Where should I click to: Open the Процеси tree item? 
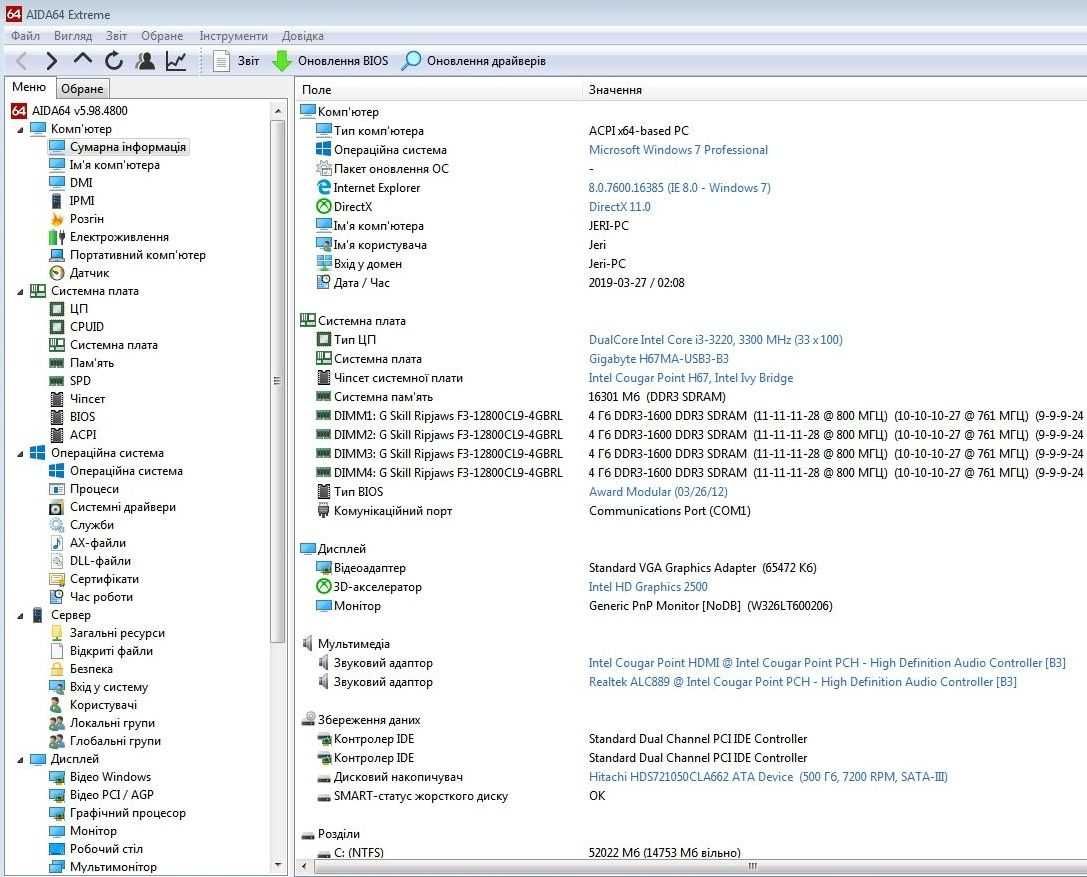[x=94, y=489]
